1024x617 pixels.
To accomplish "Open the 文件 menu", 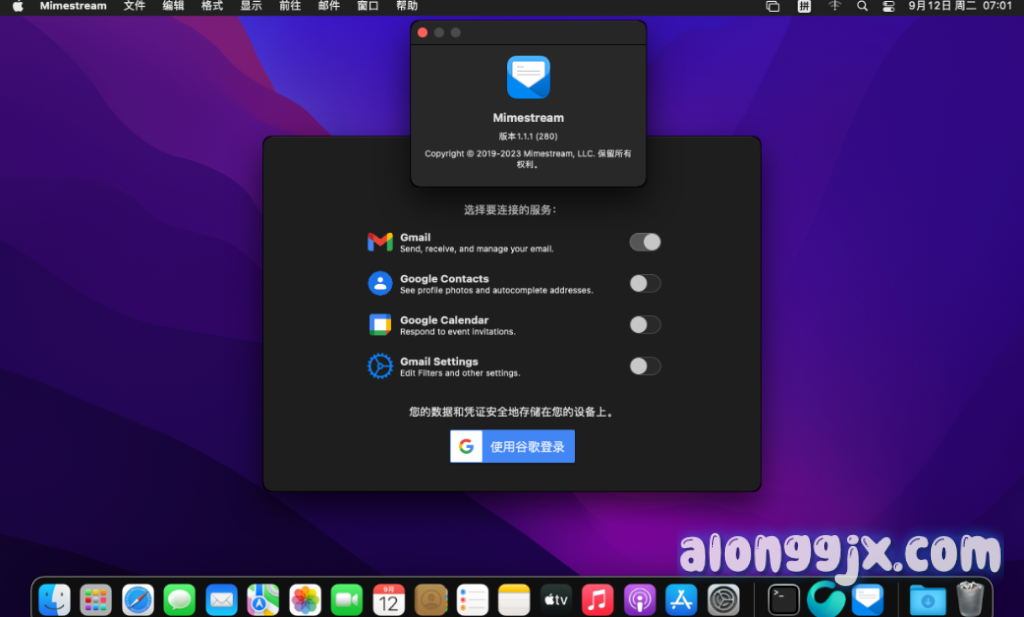I will [134, 6].
